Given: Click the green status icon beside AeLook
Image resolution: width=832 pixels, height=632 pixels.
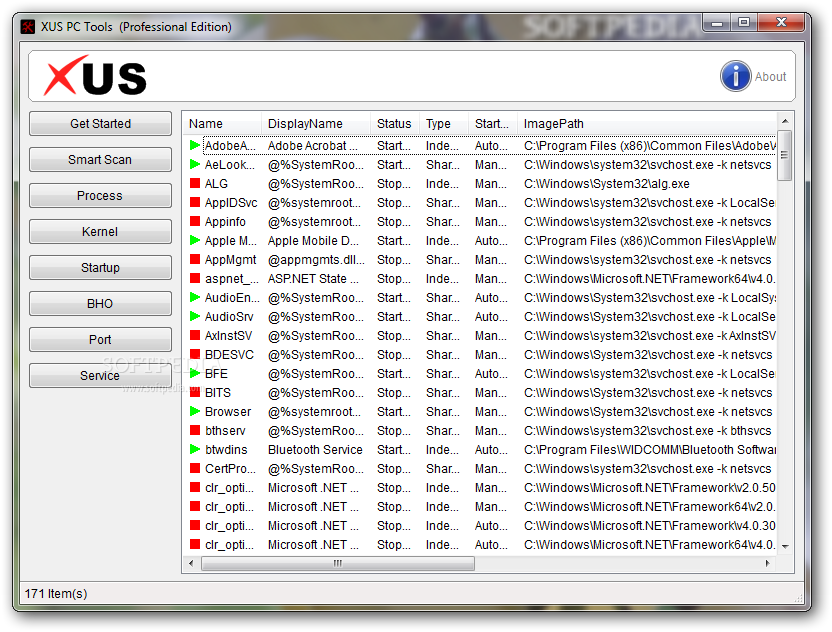Looking at the screenshot, I should click(x=195, y=165).
